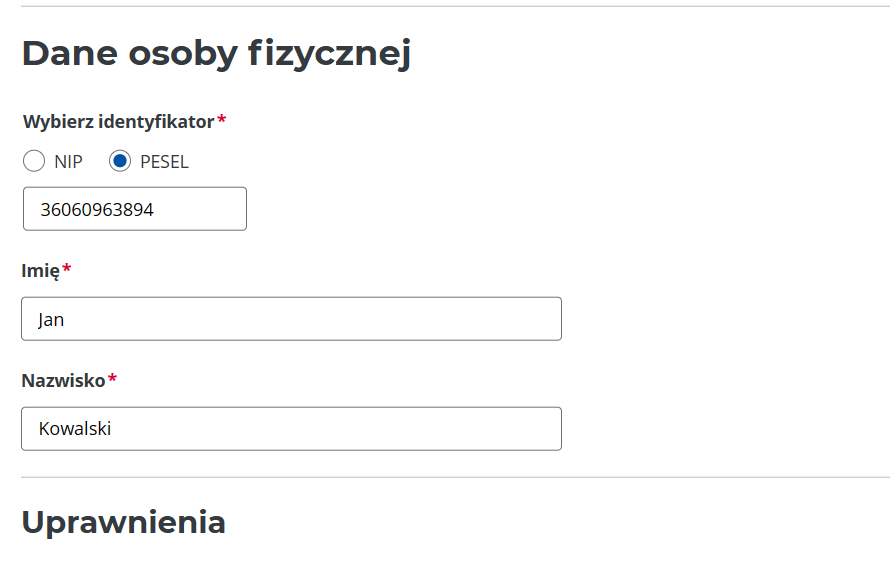Place cursor on the name 'Jan'
This screenshot has width=890, height=561.
tap(51, 320)
